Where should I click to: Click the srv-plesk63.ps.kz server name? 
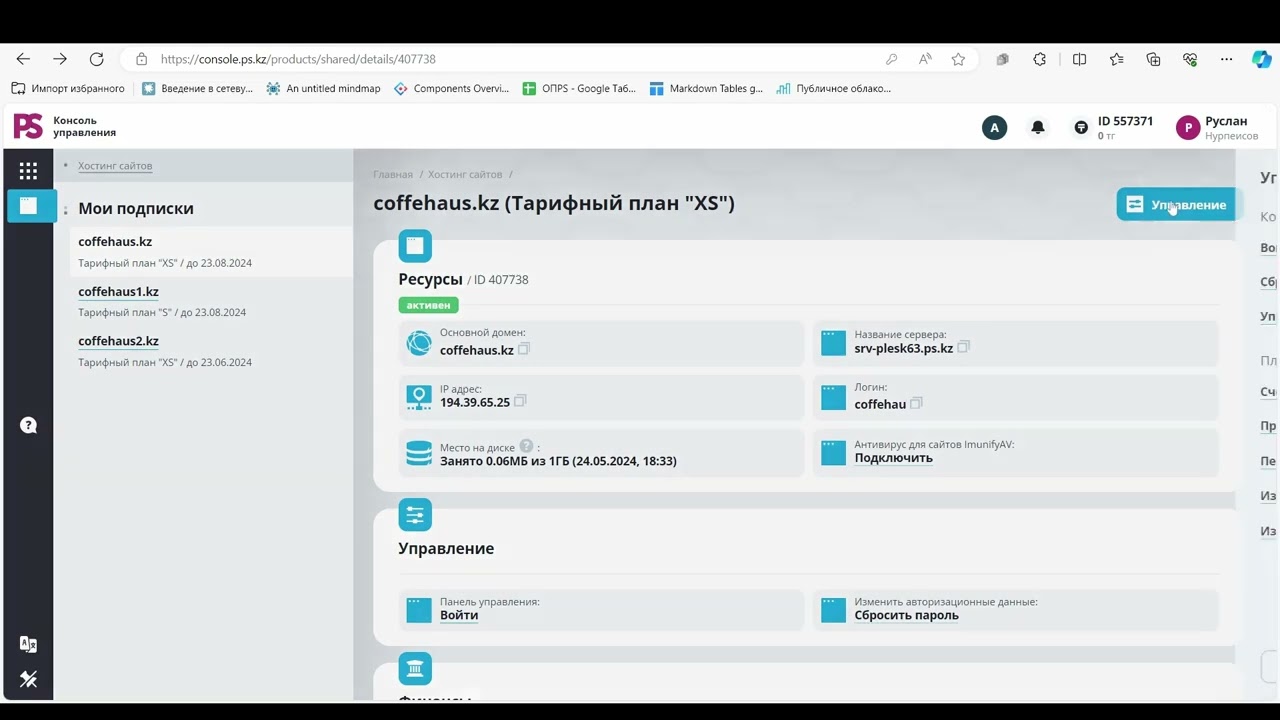pyautogui.click(x=904, y=348)
